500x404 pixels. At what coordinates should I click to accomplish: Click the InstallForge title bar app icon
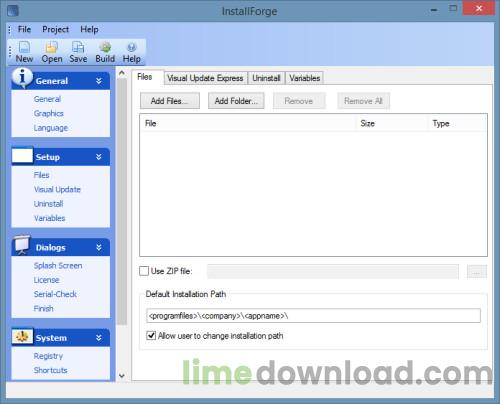pyautogui.click(x=13, y=11)
